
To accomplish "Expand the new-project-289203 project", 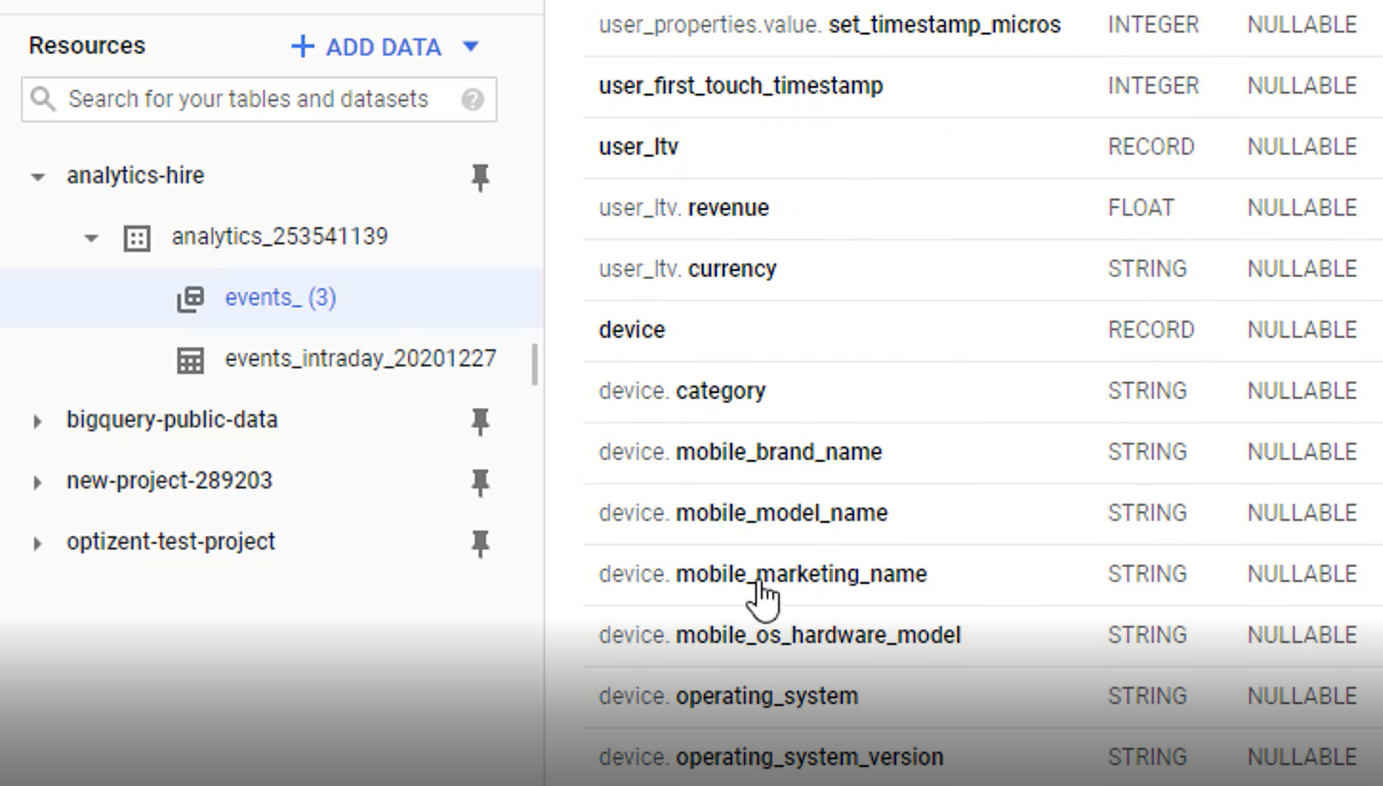I will point(38,482).
